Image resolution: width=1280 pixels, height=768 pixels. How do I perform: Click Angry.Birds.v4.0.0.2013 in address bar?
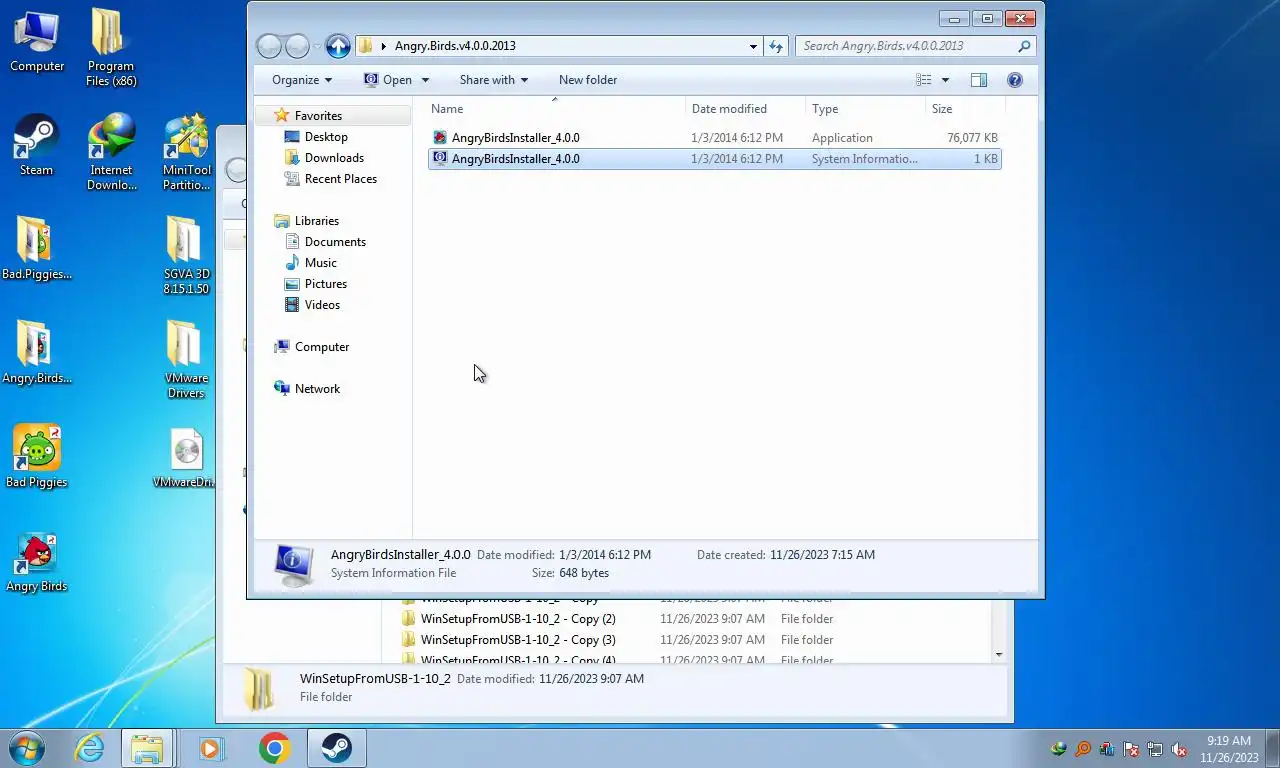pyautogui.click(x=455, y=46)
